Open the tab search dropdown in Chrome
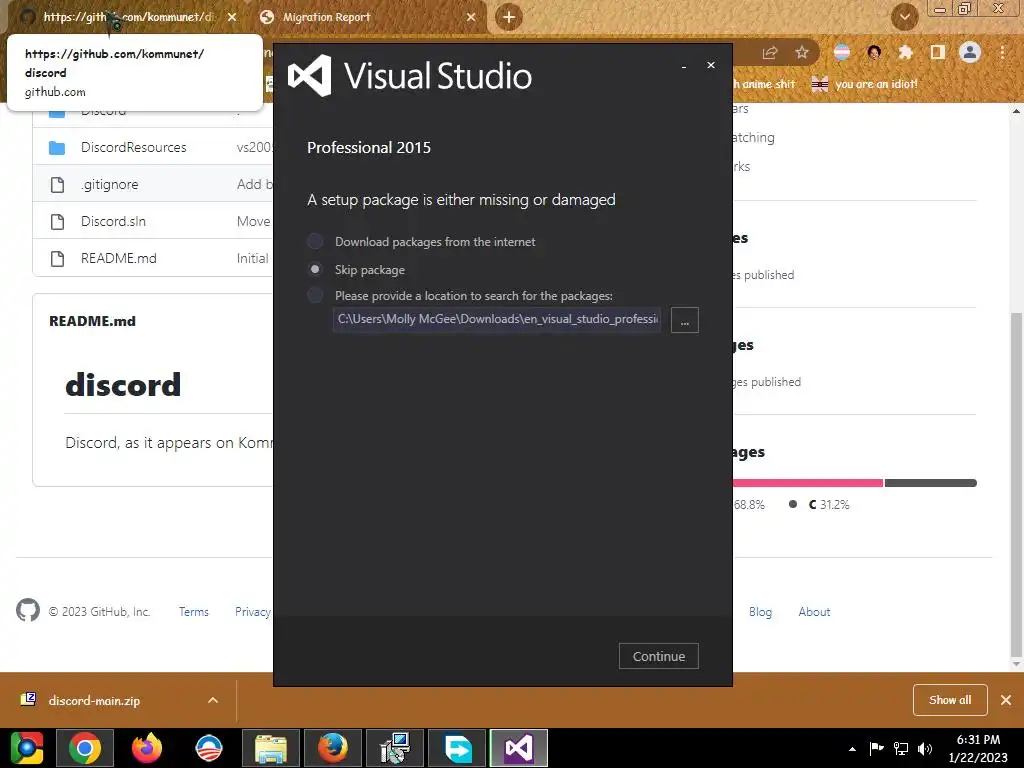 point(904,17)
